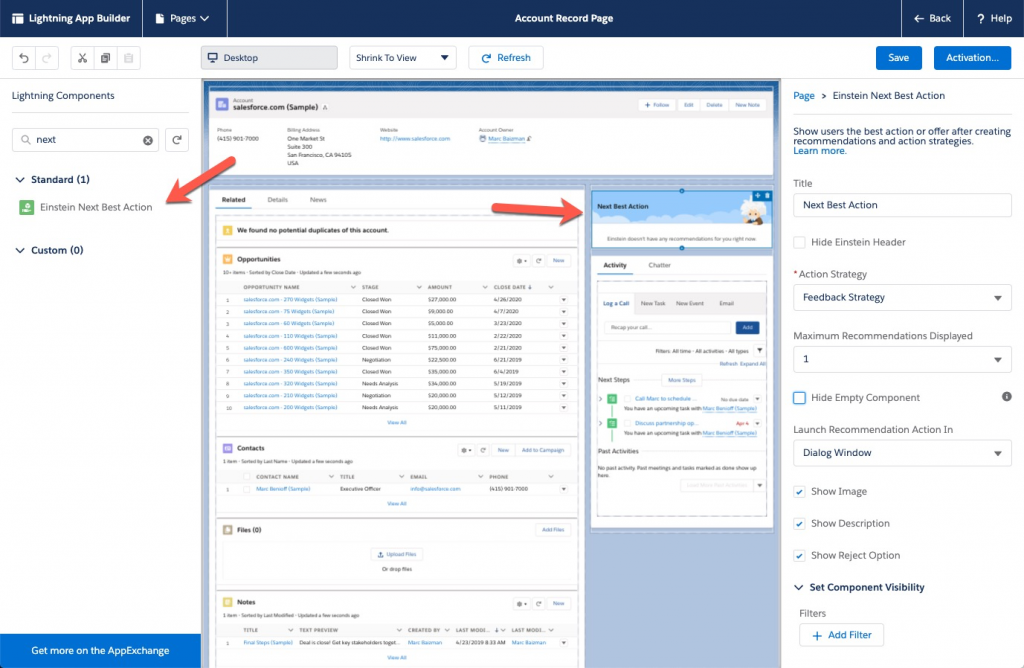
Task: Follow the Learn more link
Action: tap(820, 151)
